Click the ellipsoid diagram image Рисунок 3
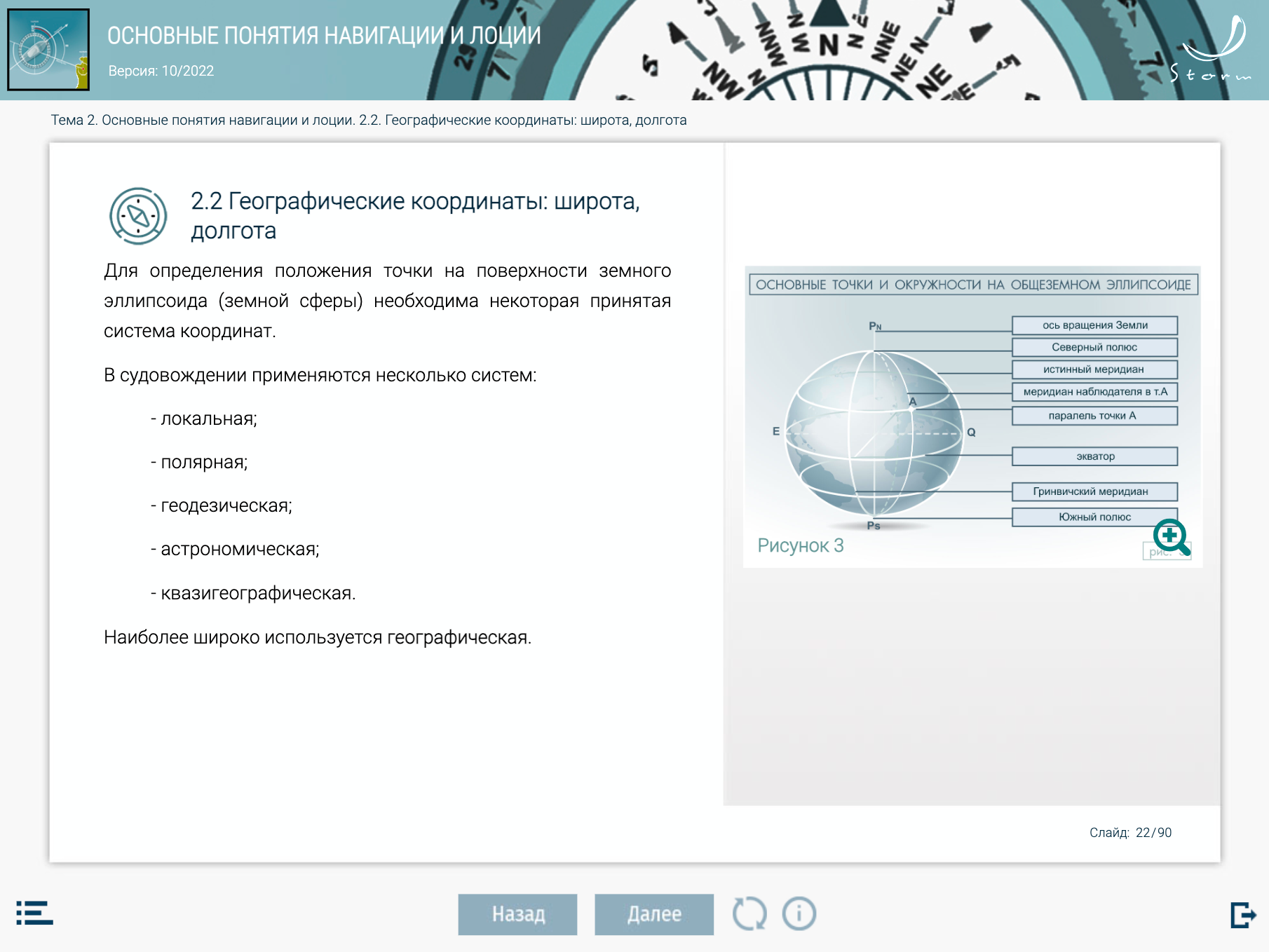The image size is (1269, 952). pos(972,417)
